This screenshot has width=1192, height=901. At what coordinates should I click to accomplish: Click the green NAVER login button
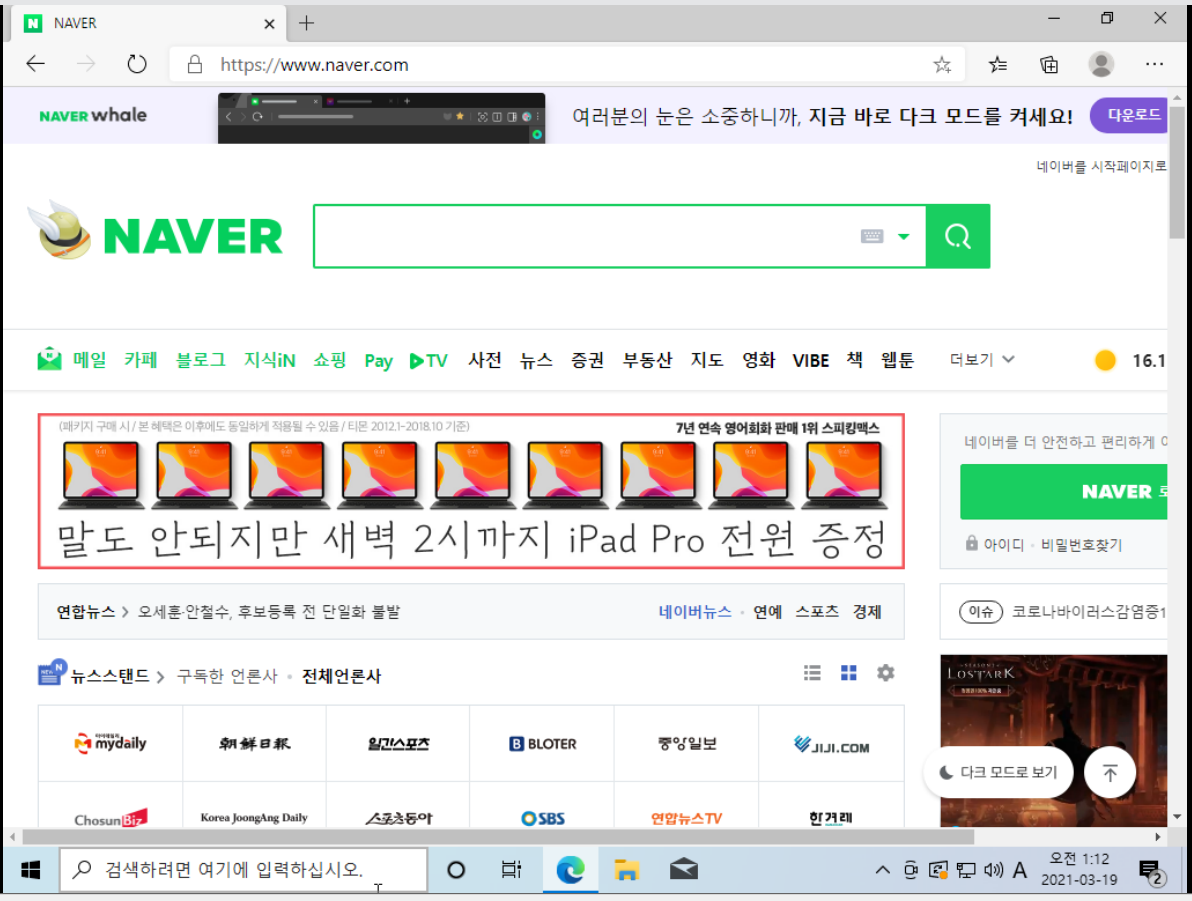tap(1064, 492)
